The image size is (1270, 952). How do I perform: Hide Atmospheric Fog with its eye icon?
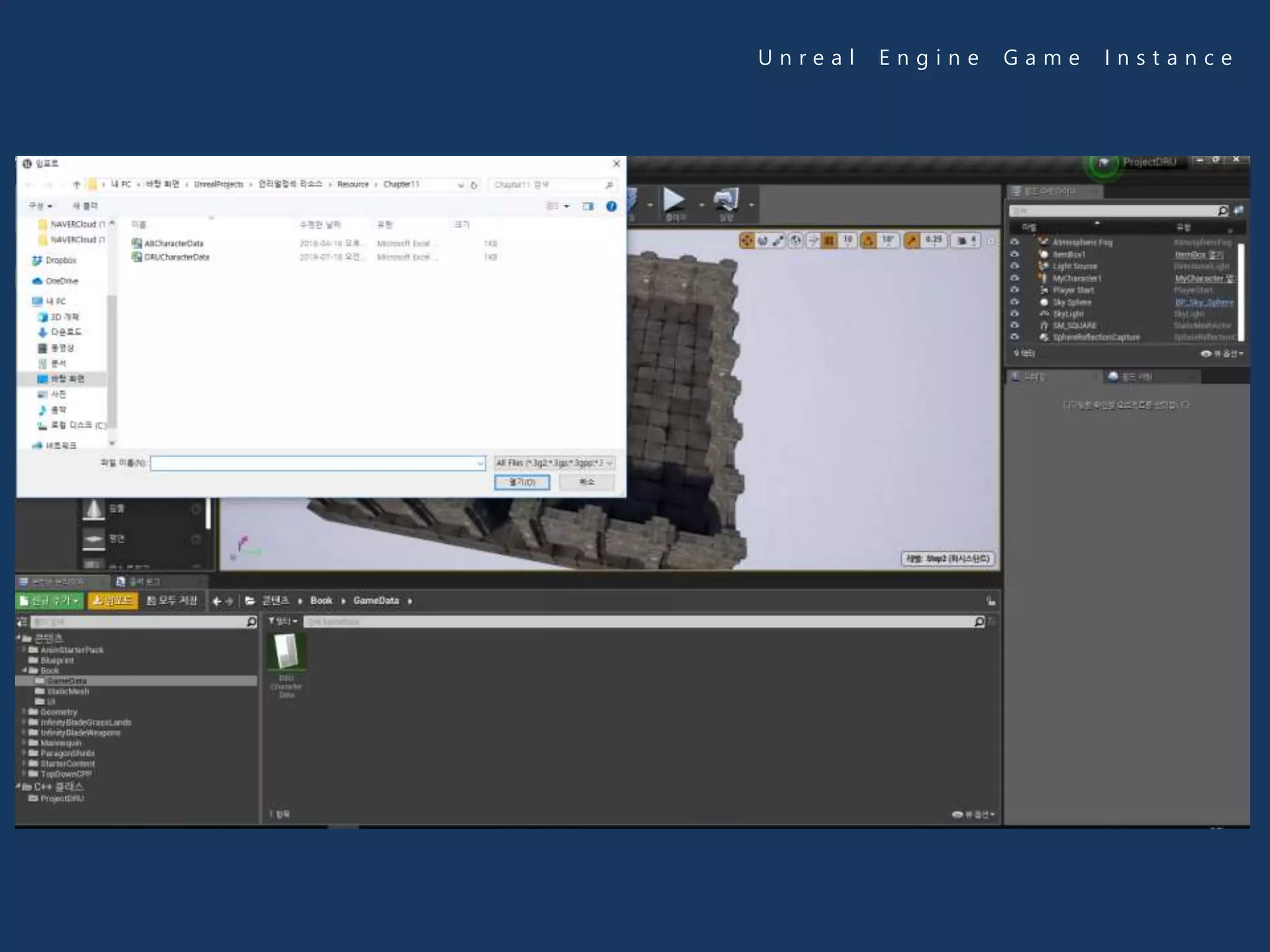coord(1015,242)
